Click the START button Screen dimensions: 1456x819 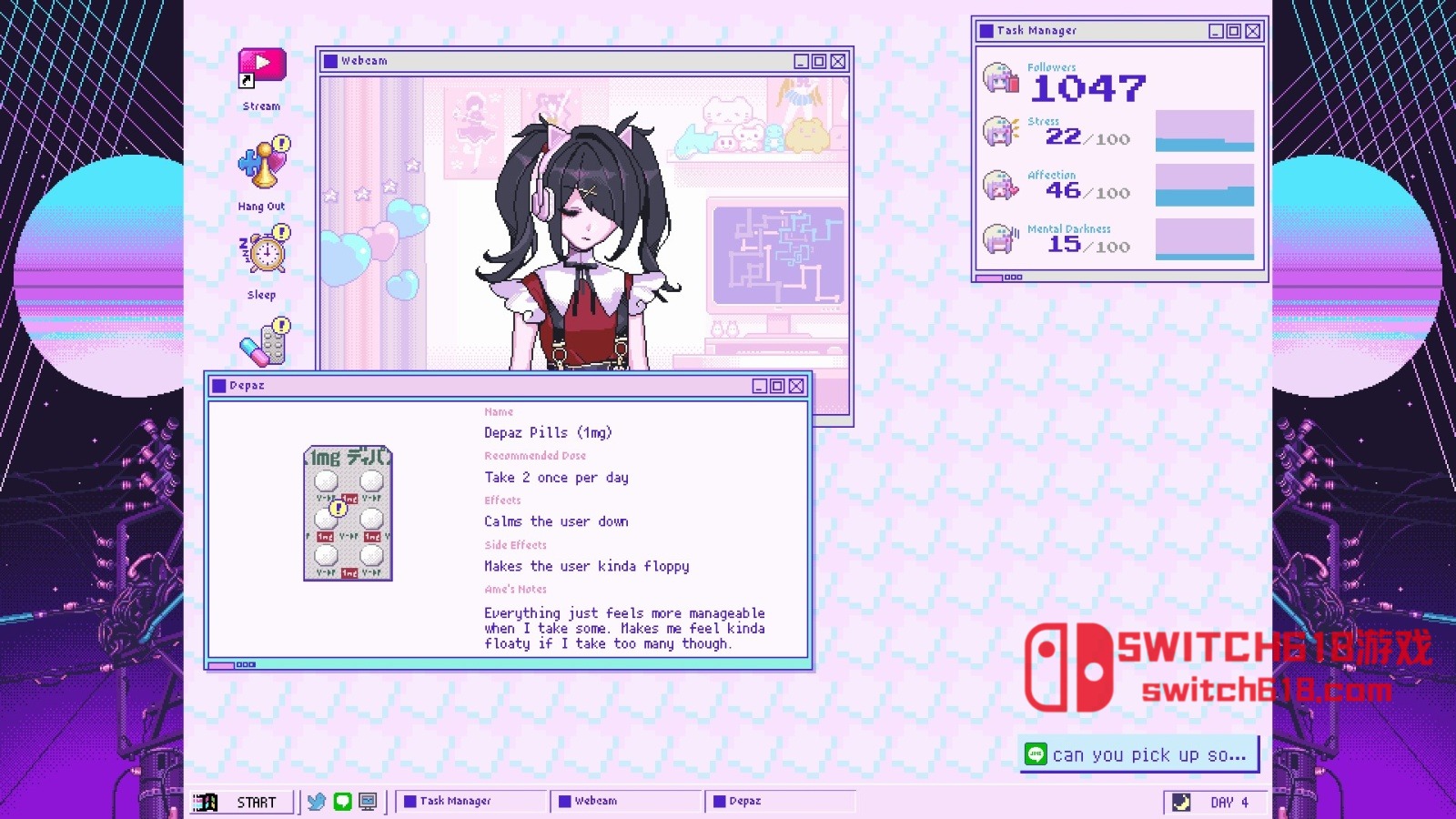tap(242, 802)
